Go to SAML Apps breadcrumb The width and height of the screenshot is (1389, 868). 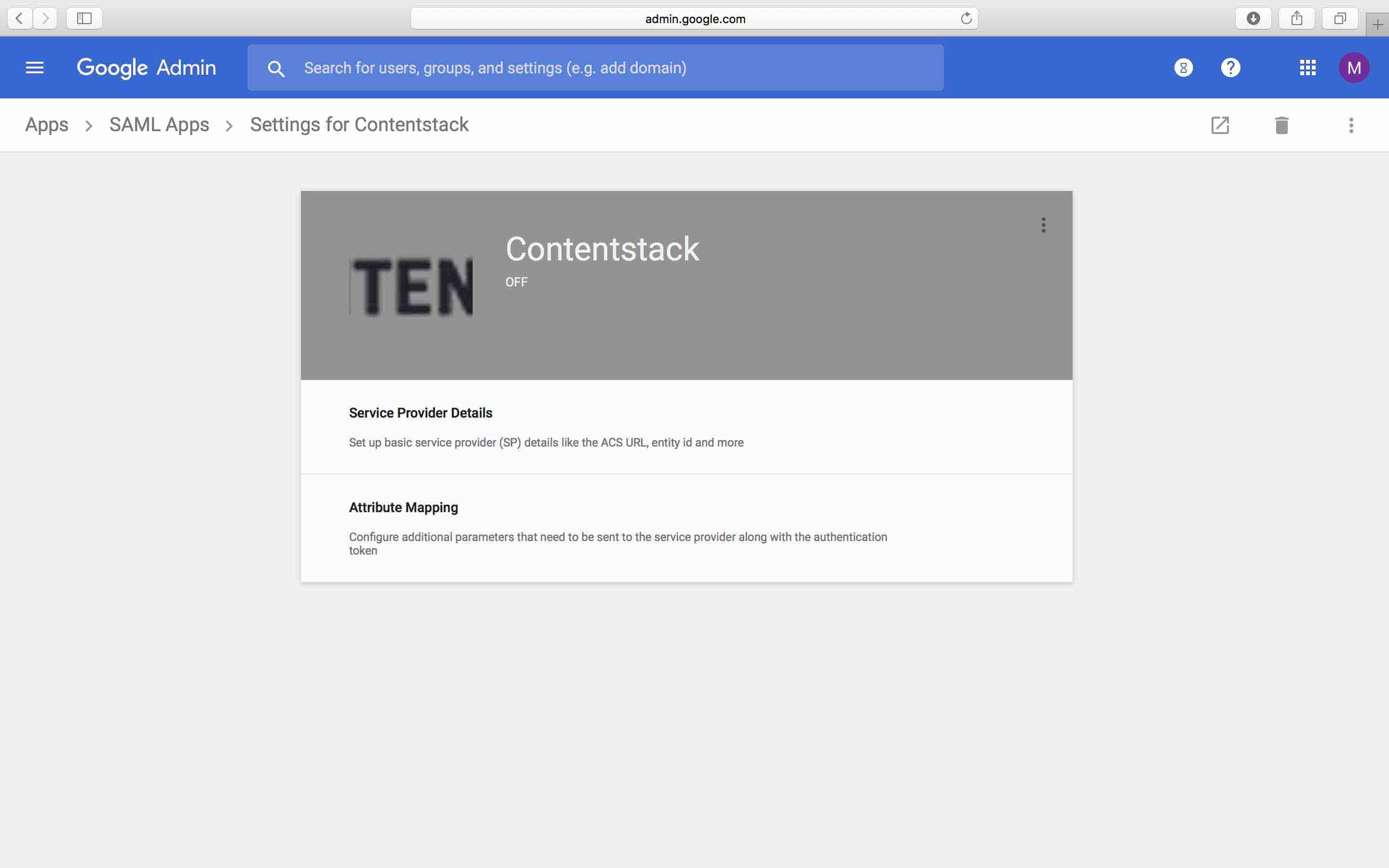coord(159,125)
